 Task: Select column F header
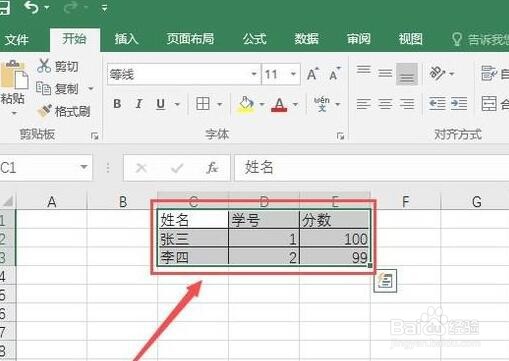(405, 202)
